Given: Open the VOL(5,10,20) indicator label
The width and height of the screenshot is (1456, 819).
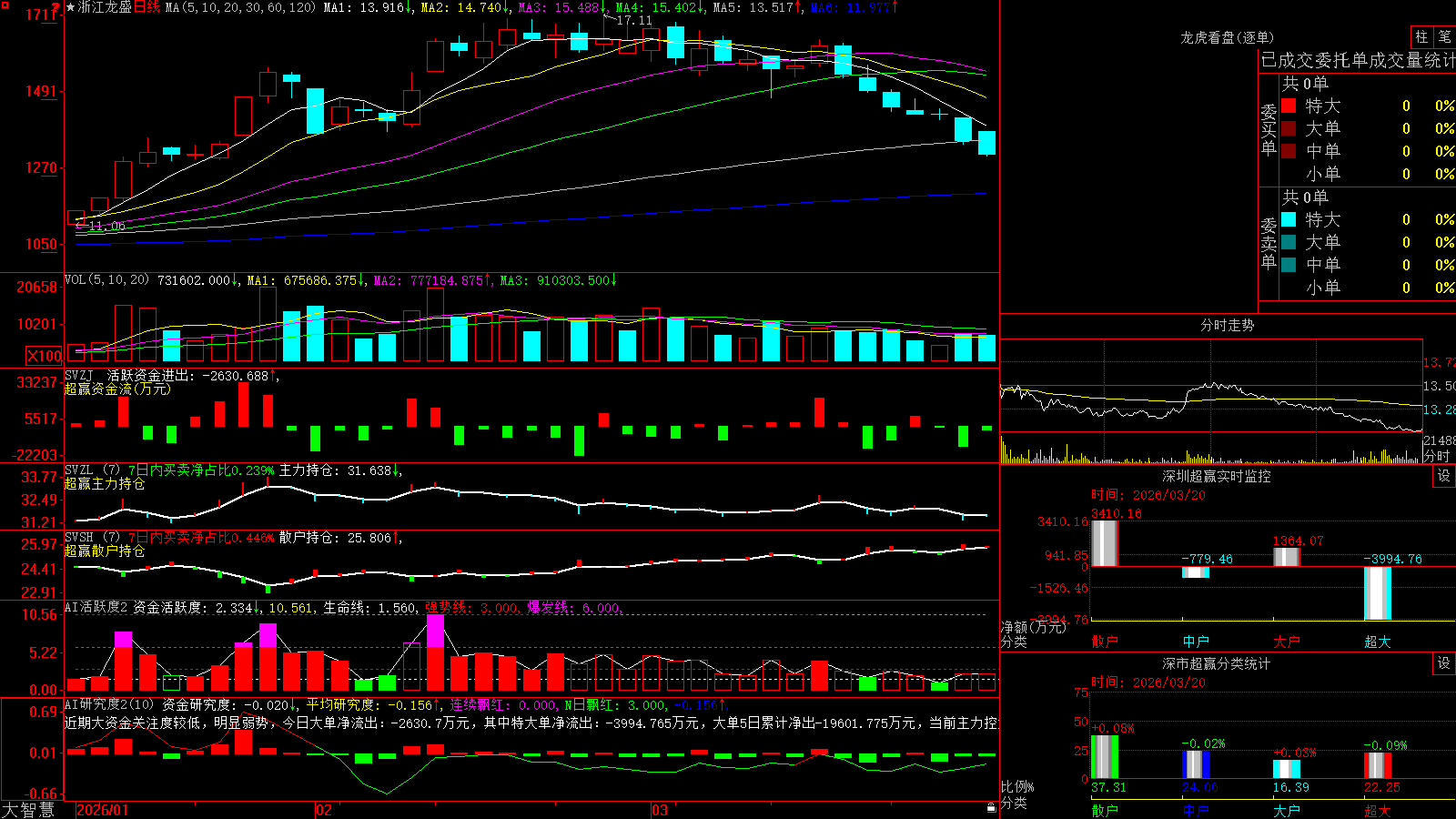Looking at the screenshot, I should pos(106,280).
